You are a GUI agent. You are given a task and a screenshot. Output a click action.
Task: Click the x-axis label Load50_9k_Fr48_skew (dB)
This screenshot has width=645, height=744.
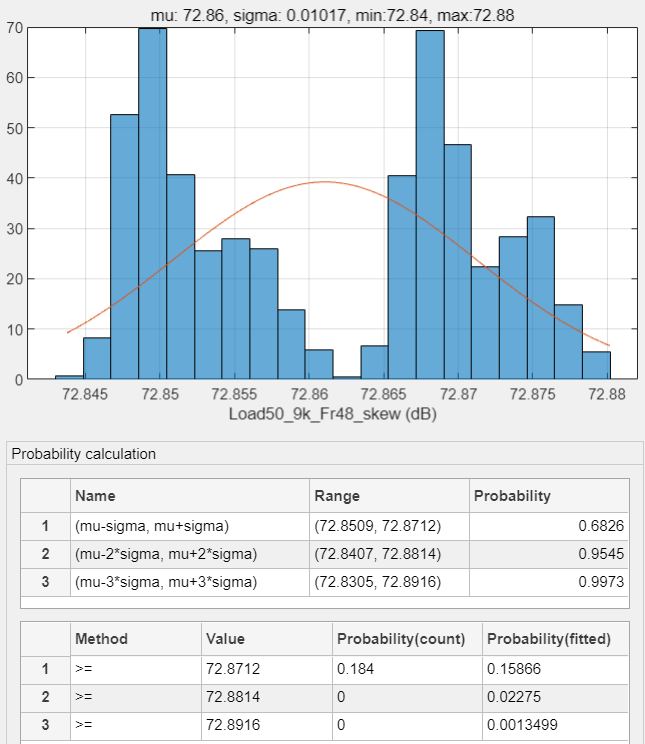coord(332,414)
